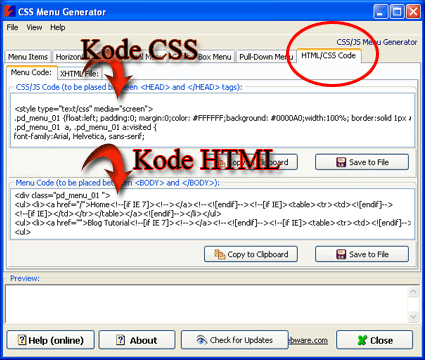Save the CSS/JS code to file

pos(362,162)
